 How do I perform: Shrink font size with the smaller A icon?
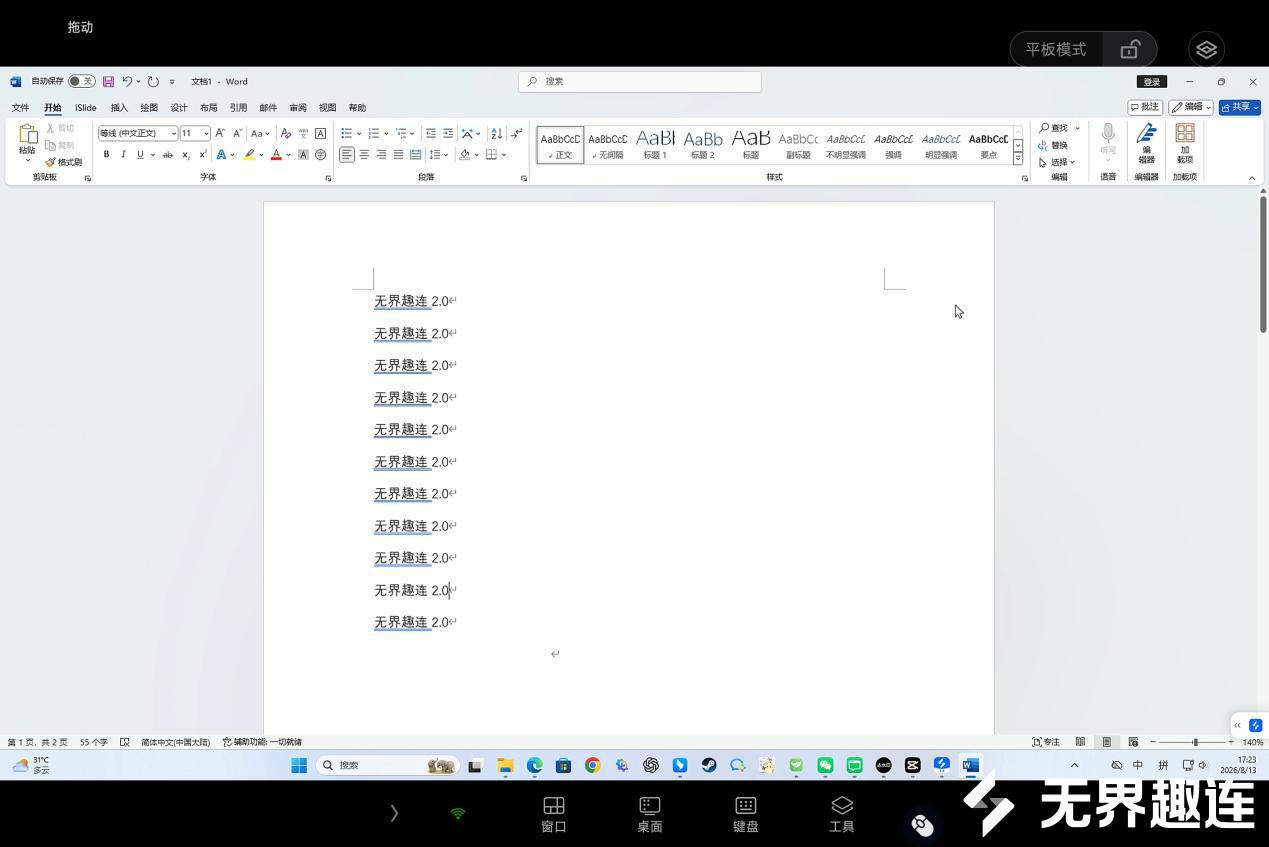point(237,133)
